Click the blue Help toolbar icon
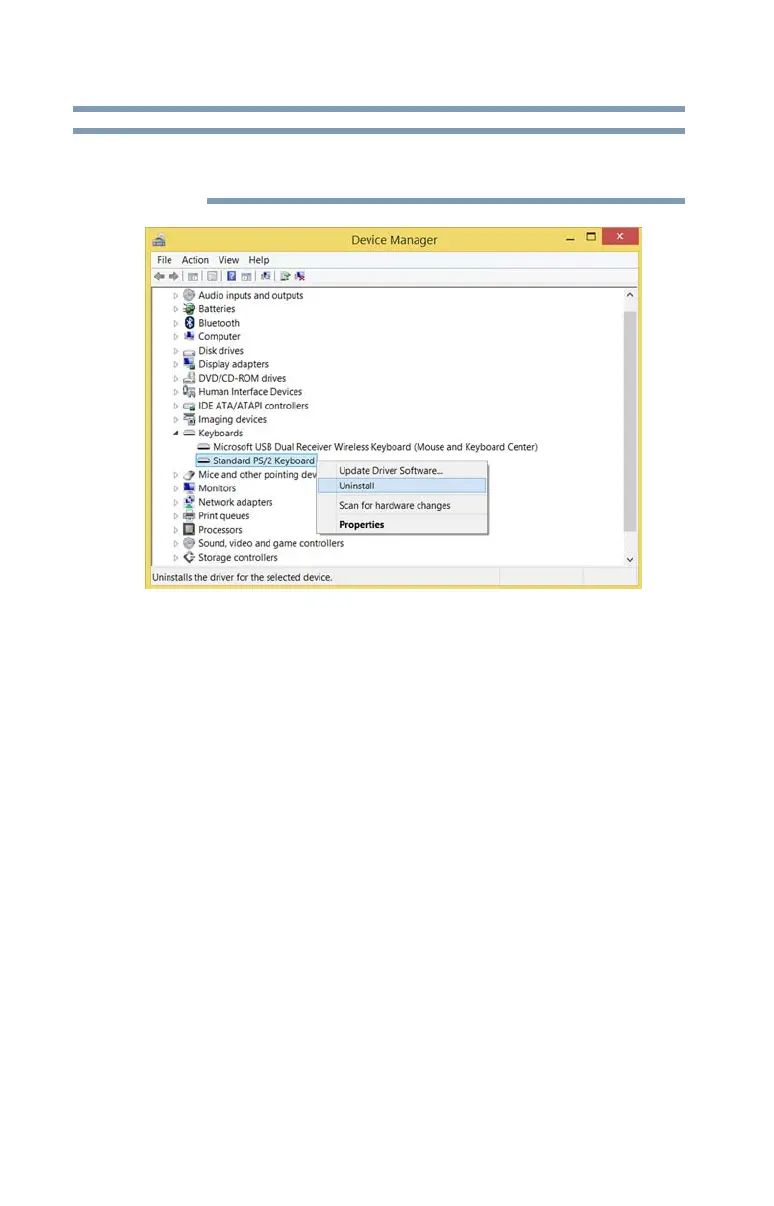This screenshot has height=1206, width=774. click(x=231, y=276)
